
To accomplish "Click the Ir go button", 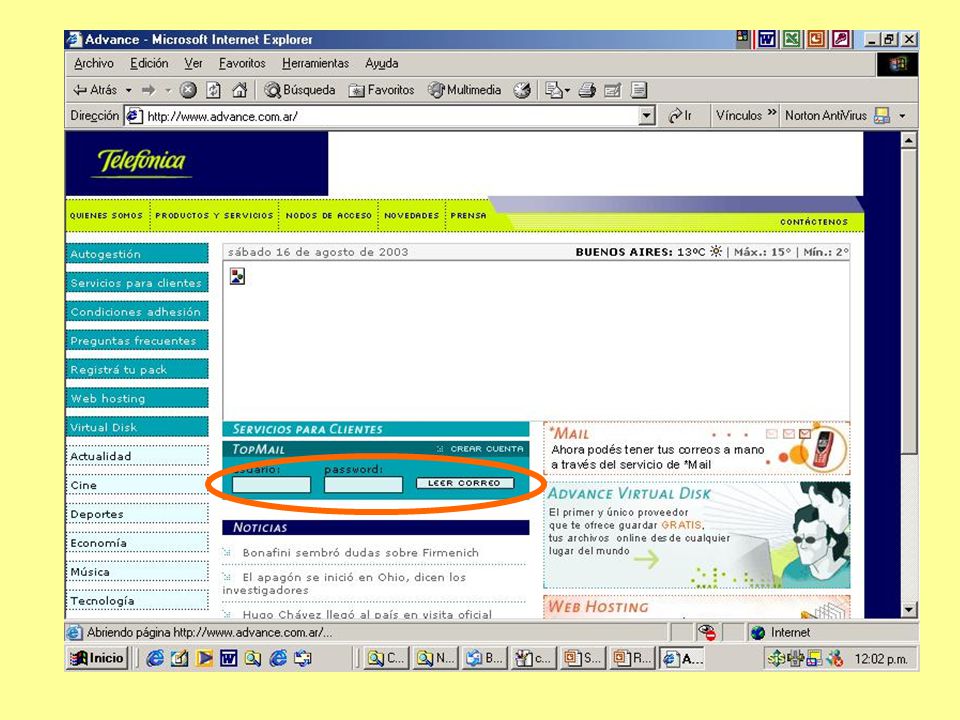I will [680, 116].
